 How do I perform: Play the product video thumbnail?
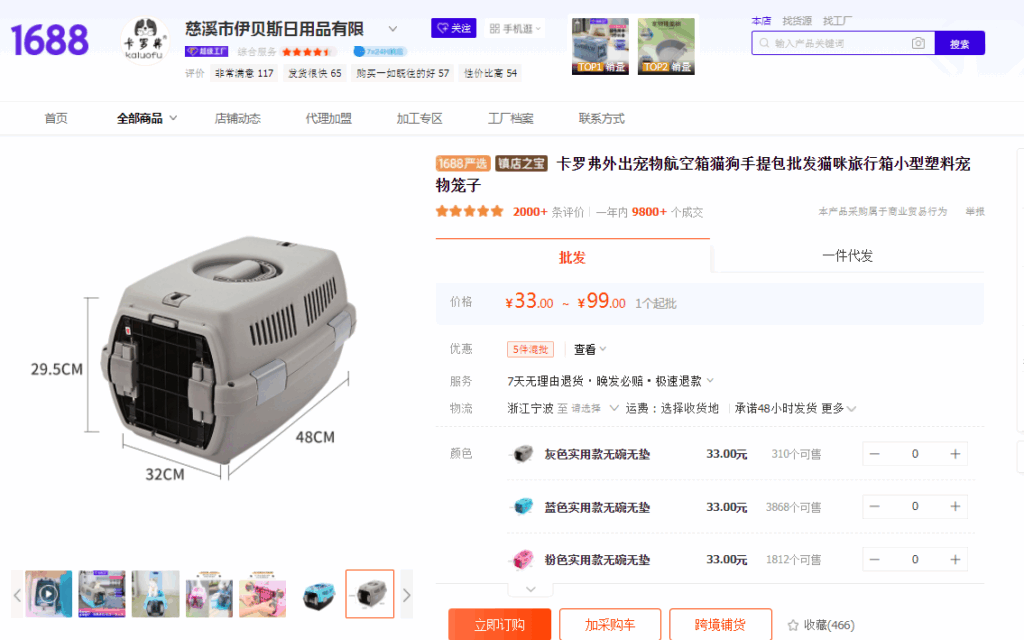48,594
